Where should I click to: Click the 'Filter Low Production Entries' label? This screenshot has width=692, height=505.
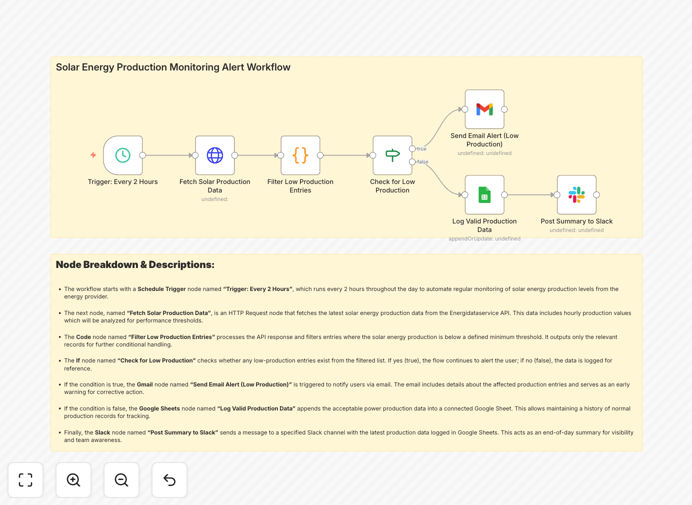(301, 186)
